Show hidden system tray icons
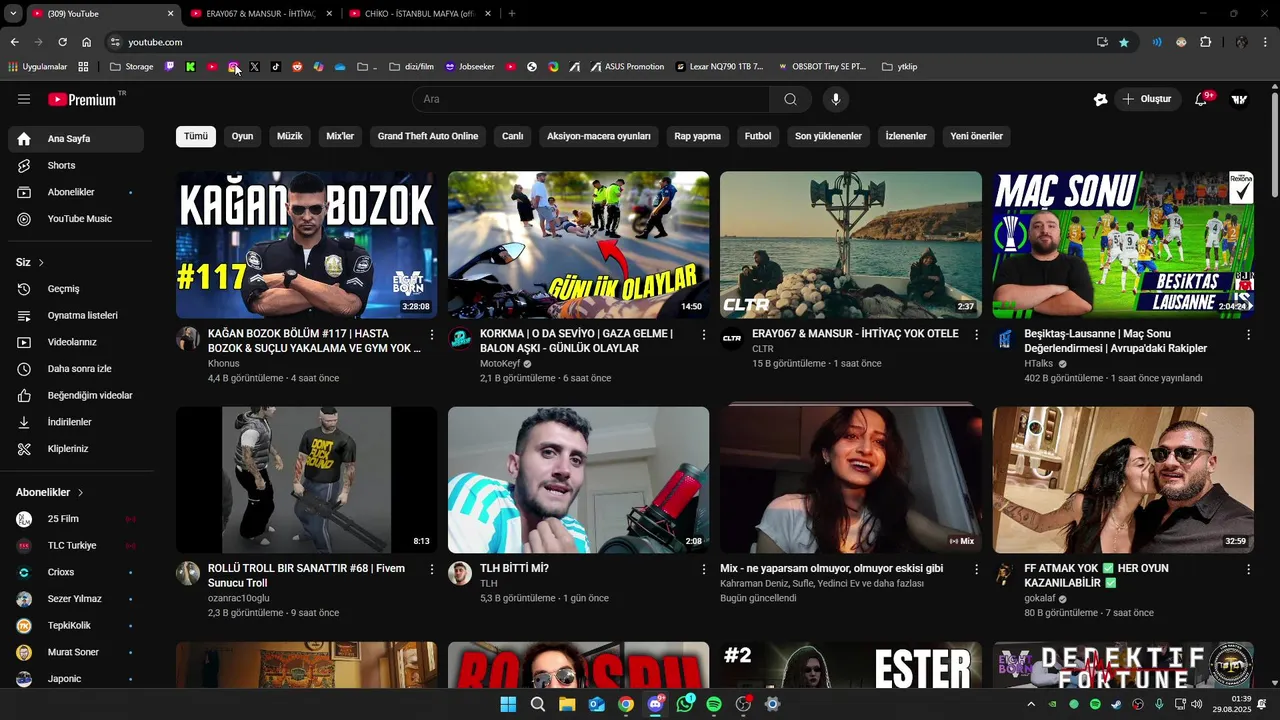 (1031, 704)
